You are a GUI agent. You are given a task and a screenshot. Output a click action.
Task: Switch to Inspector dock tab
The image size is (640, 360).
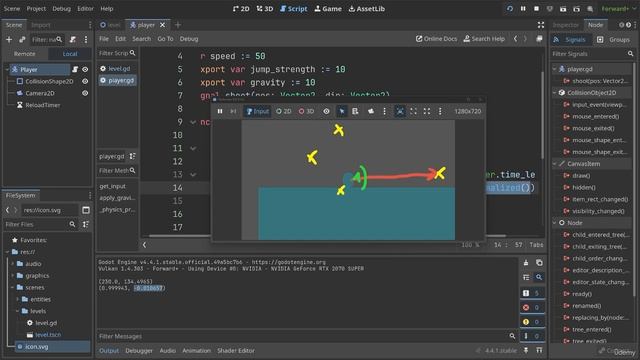[x=566, y=25]
